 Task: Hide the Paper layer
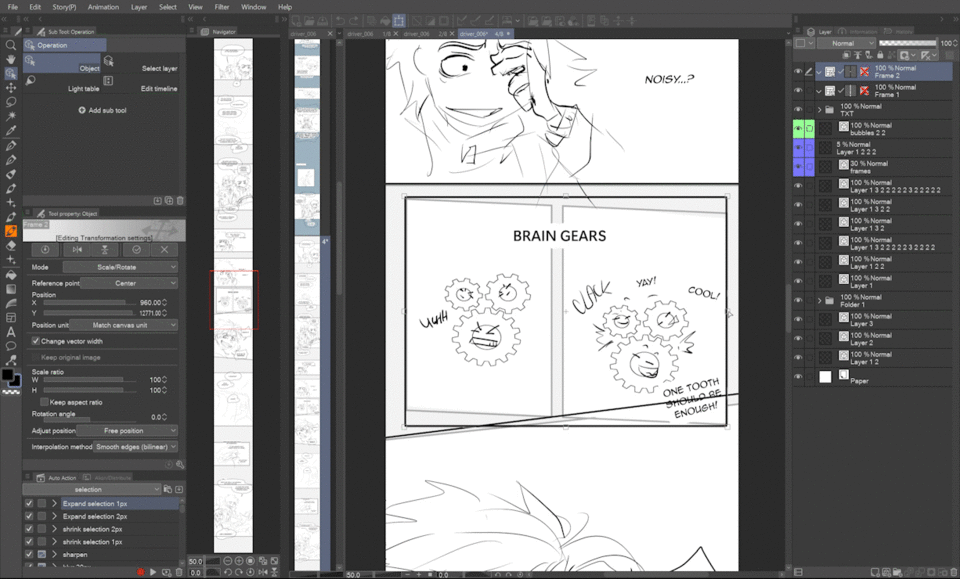click(x=798, y=377)
